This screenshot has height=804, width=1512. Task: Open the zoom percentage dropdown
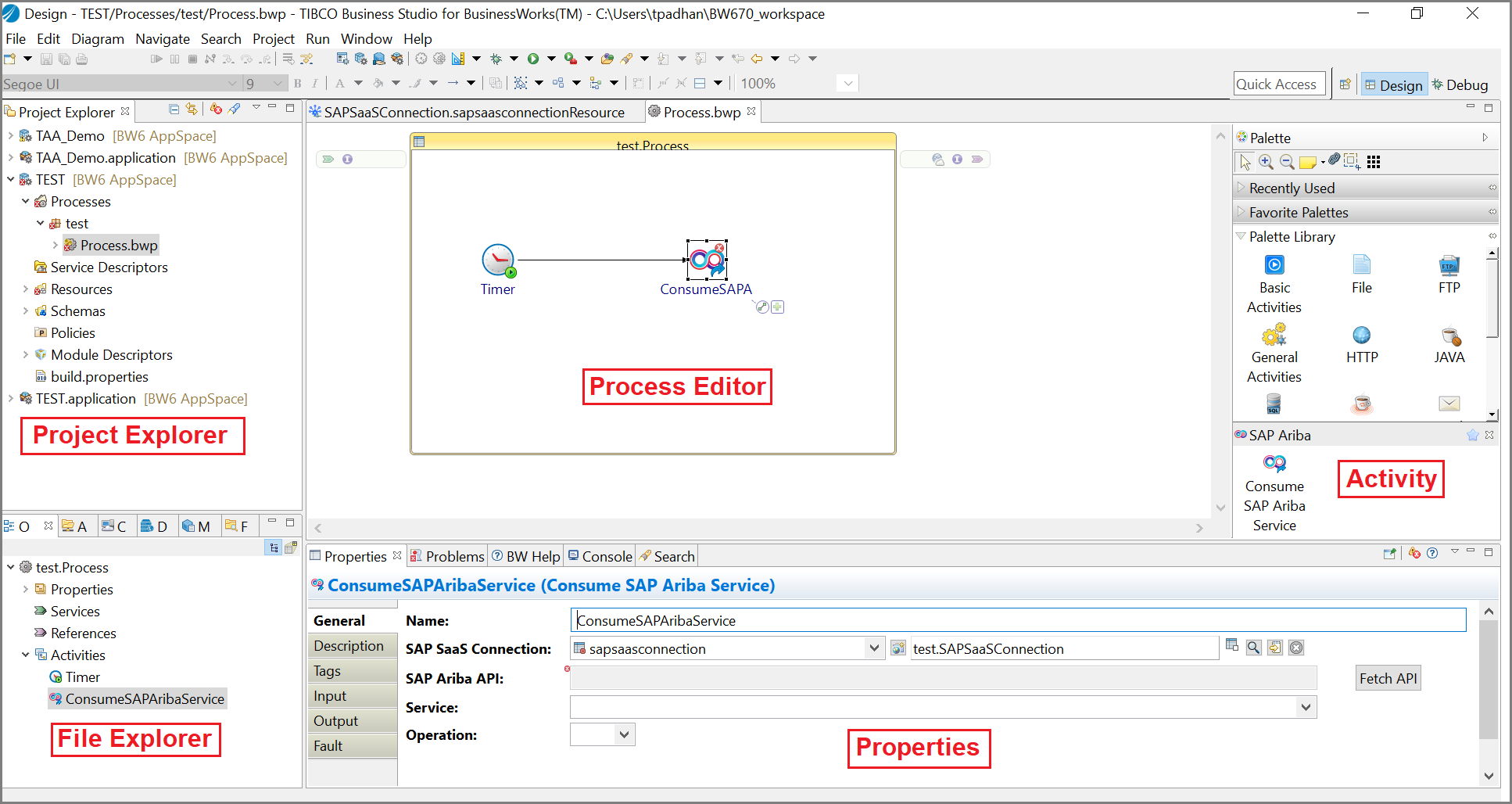click(x=848, y=84)
